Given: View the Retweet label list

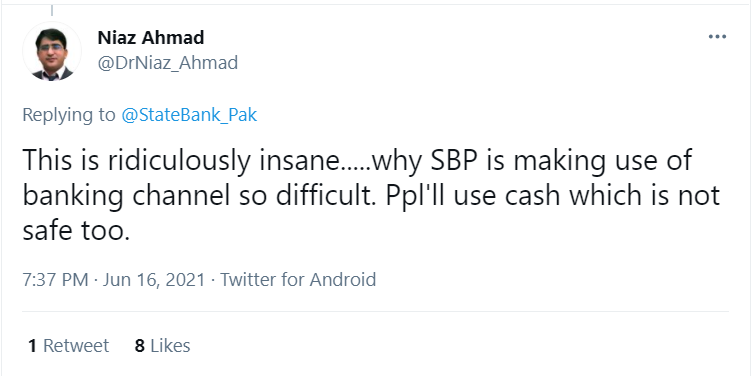Looking at the screenshot, I should click(x=76, y=346).
